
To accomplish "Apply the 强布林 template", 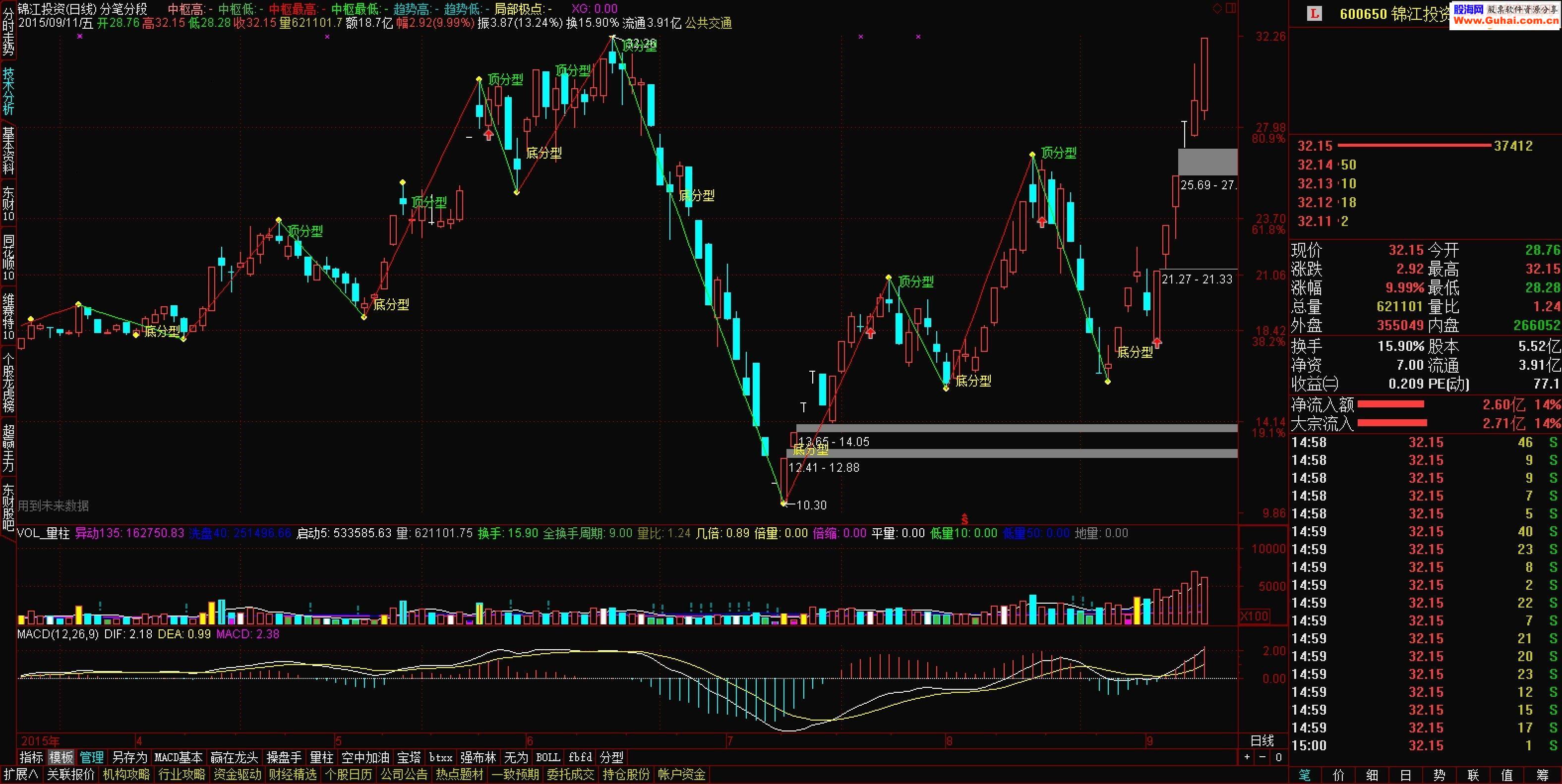I will pyautogui.click(x=479, y=757).
